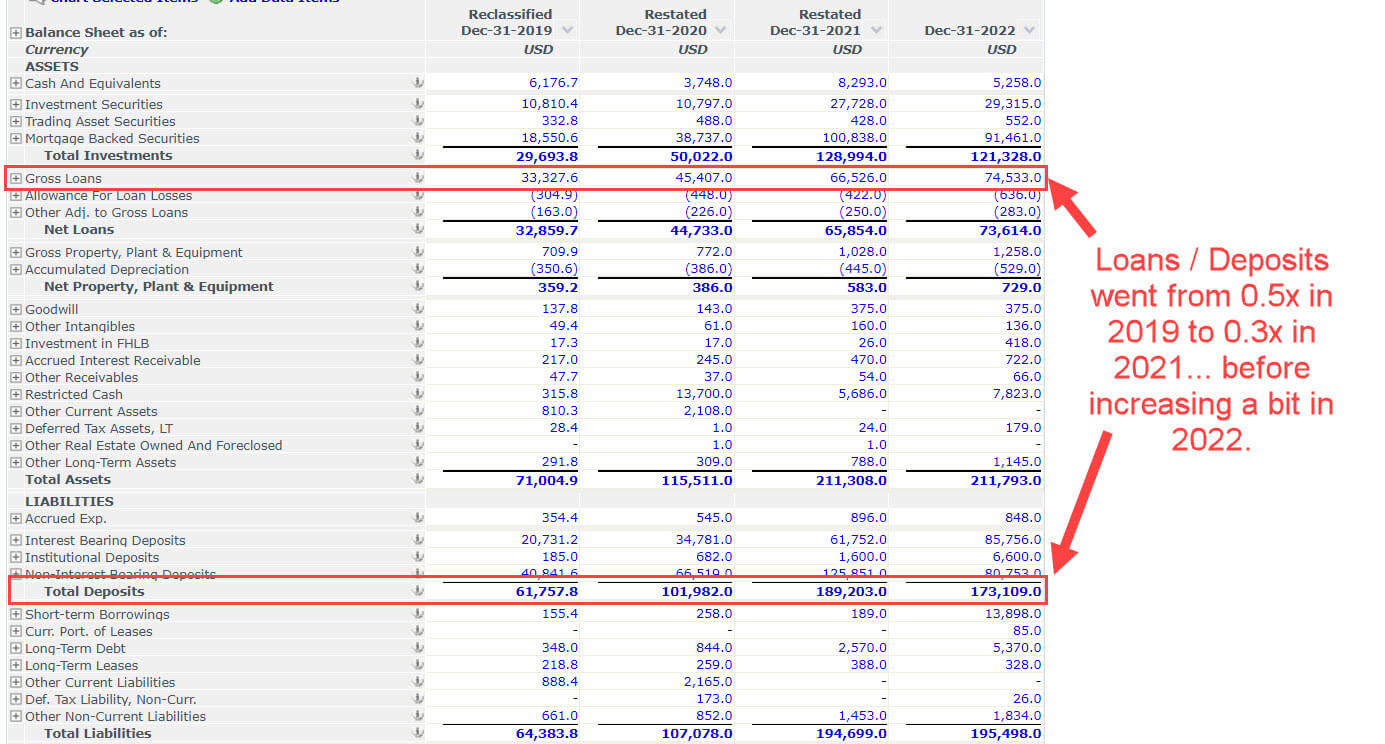
Task: Click chart icon in Mortgage Backed Securities row
Action: (x=418, y=138)
